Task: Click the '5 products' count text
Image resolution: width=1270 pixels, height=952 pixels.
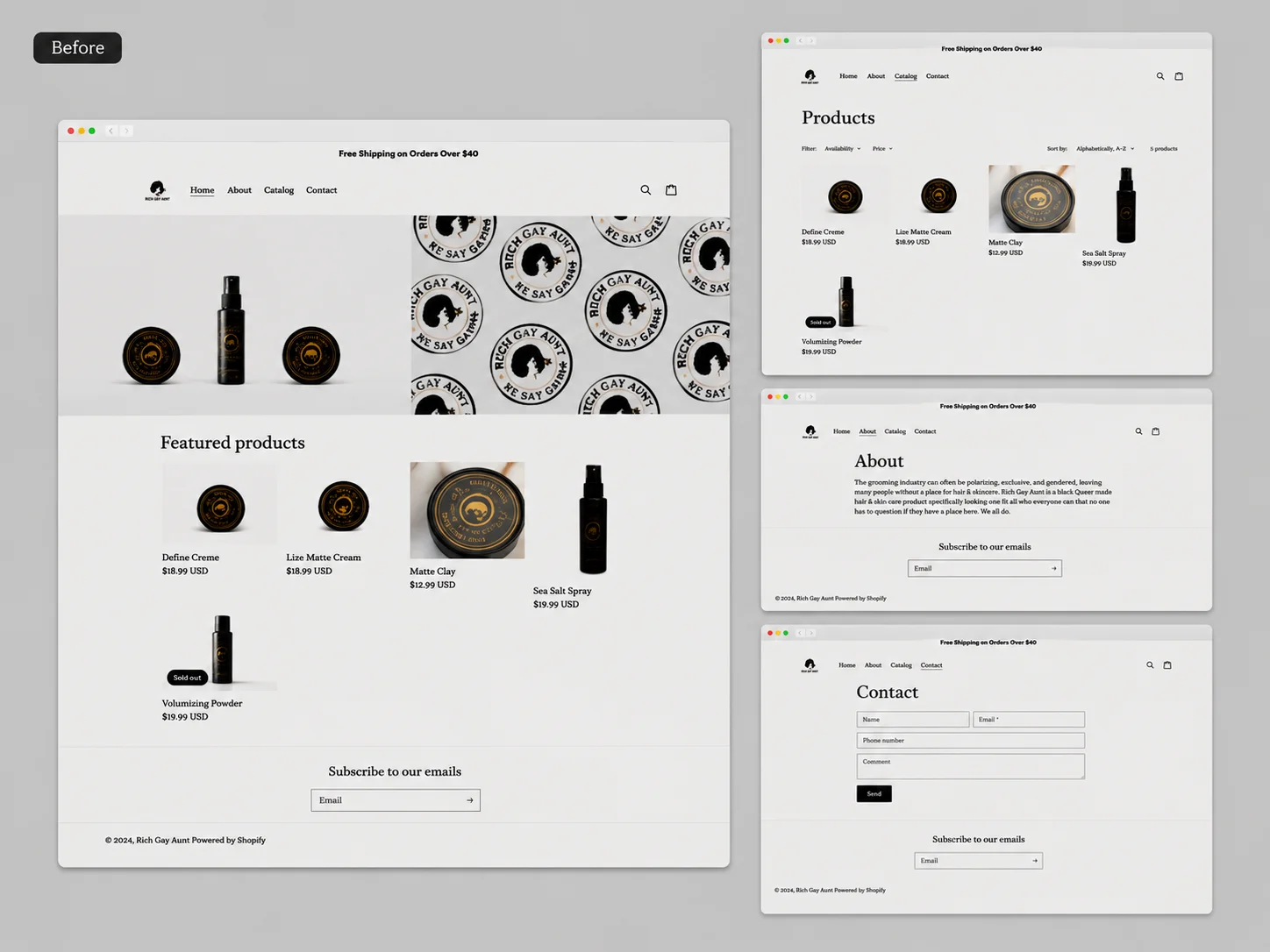Action: [x=1164, y=149]
